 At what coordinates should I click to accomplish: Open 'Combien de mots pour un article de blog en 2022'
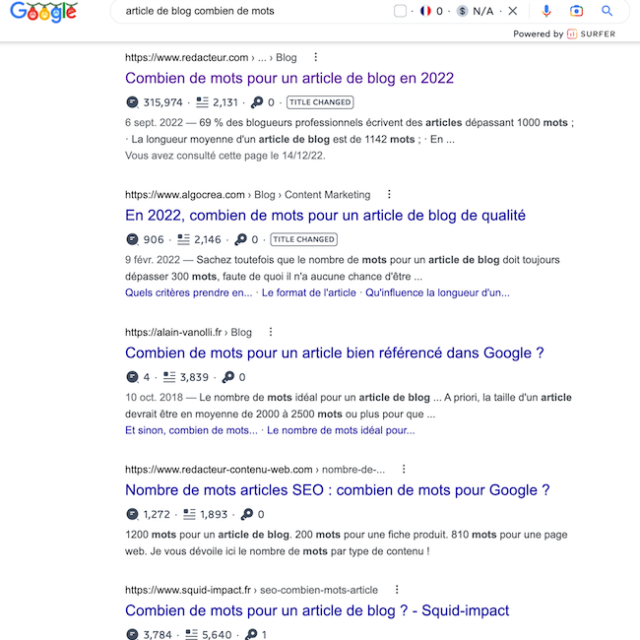289,78
